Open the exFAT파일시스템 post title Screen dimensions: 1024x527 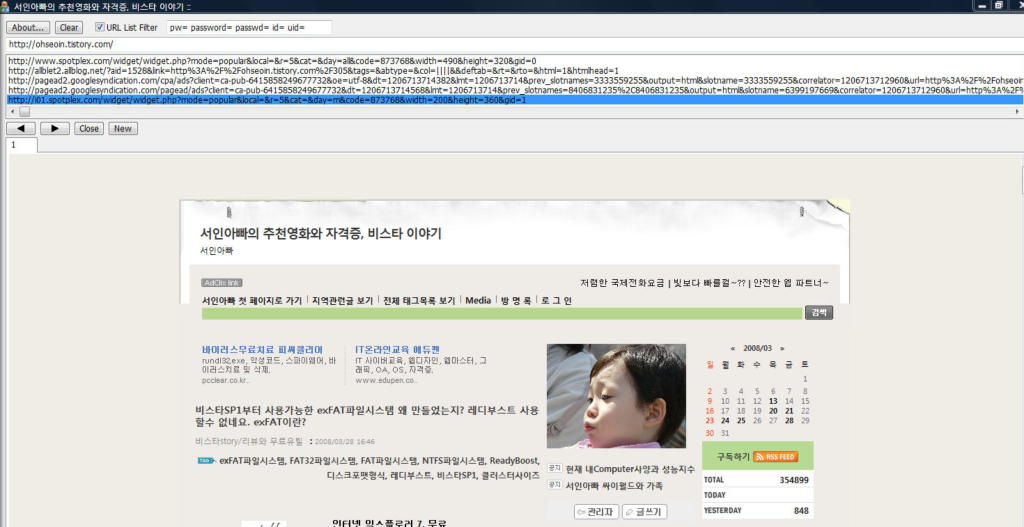(368, 416)
